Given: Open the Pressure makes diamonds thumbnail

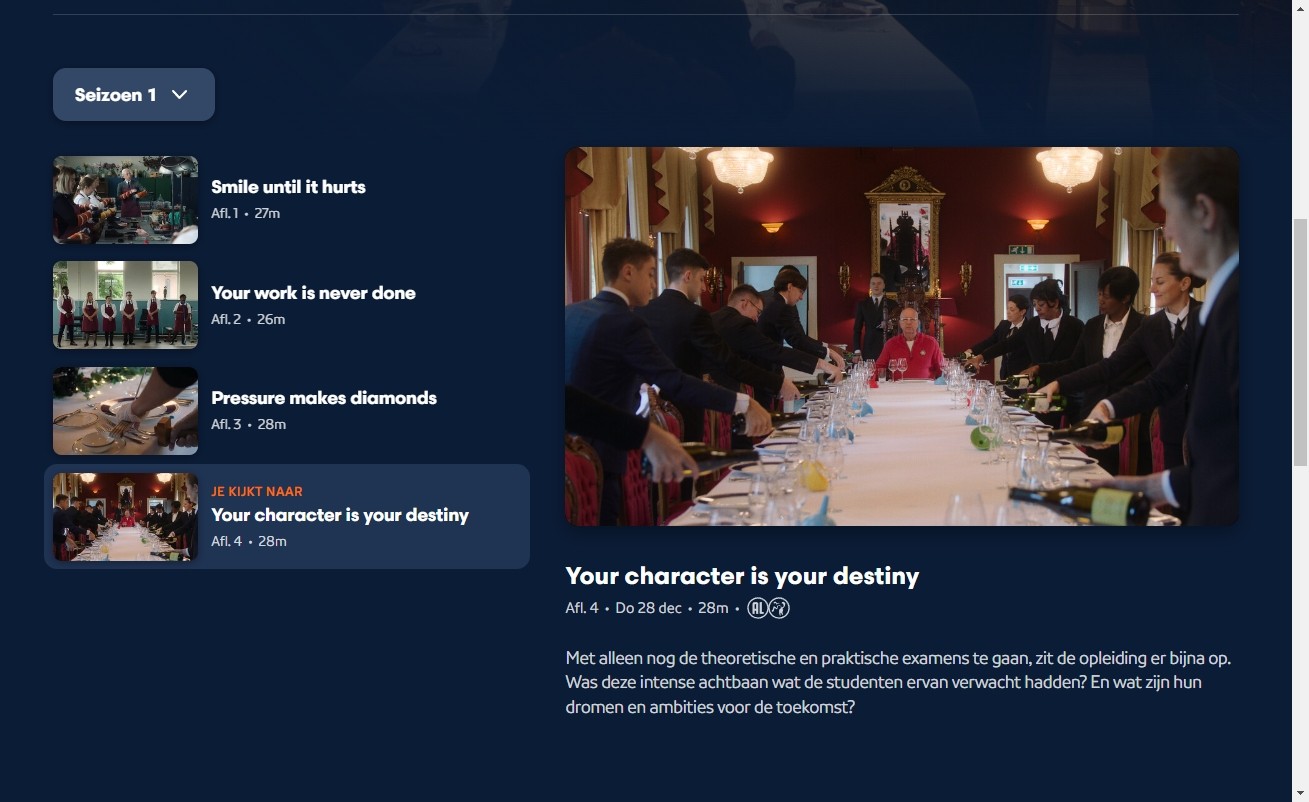Looking at the screenshot, I should tap(125, 411).
